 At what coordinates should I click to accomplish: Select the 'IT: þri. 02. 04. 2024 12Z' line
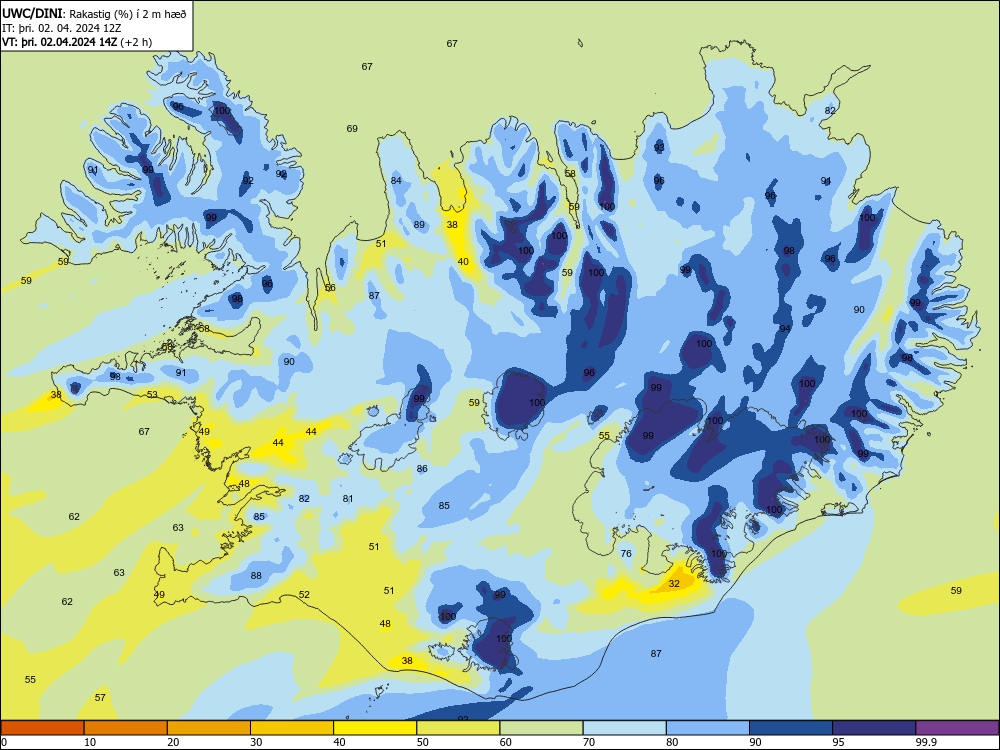point(62,28)
